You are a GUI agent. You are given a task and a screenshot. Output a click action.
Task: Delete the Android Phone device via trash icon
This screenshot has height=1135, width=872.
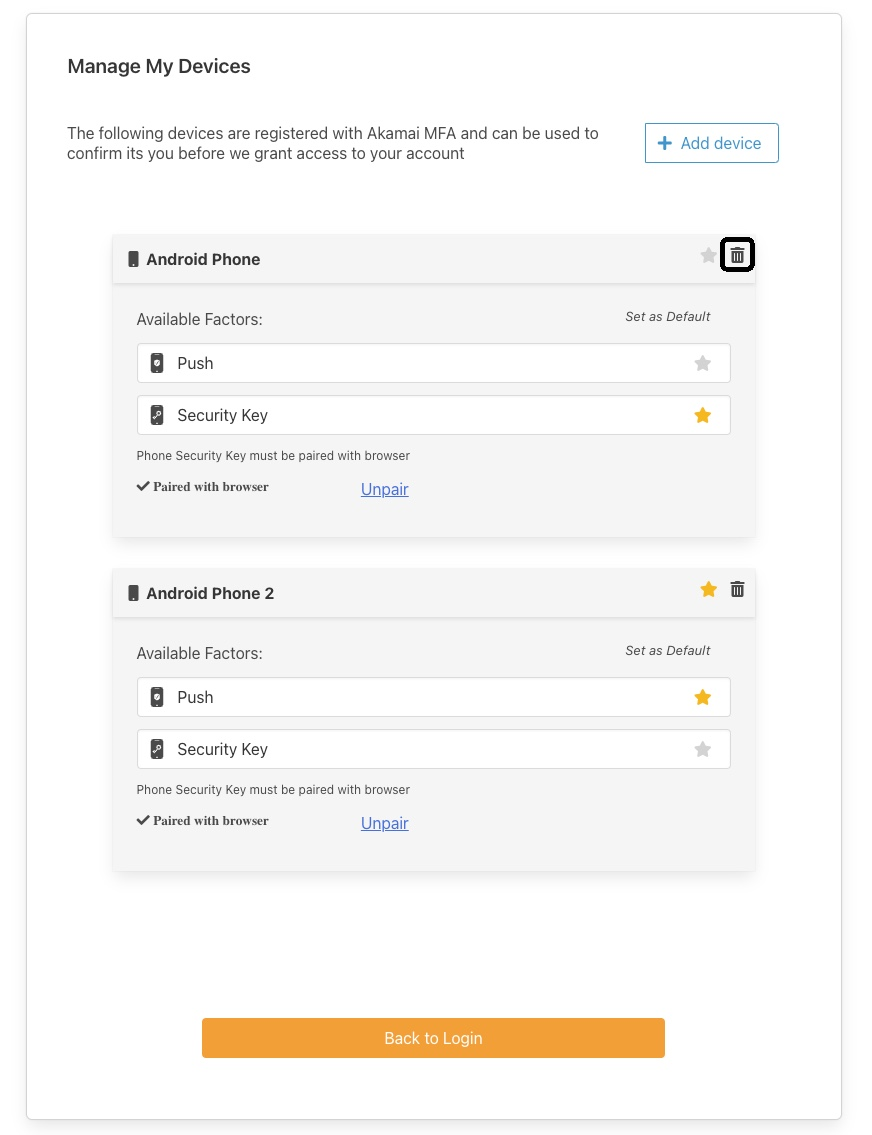click(737, 256)
